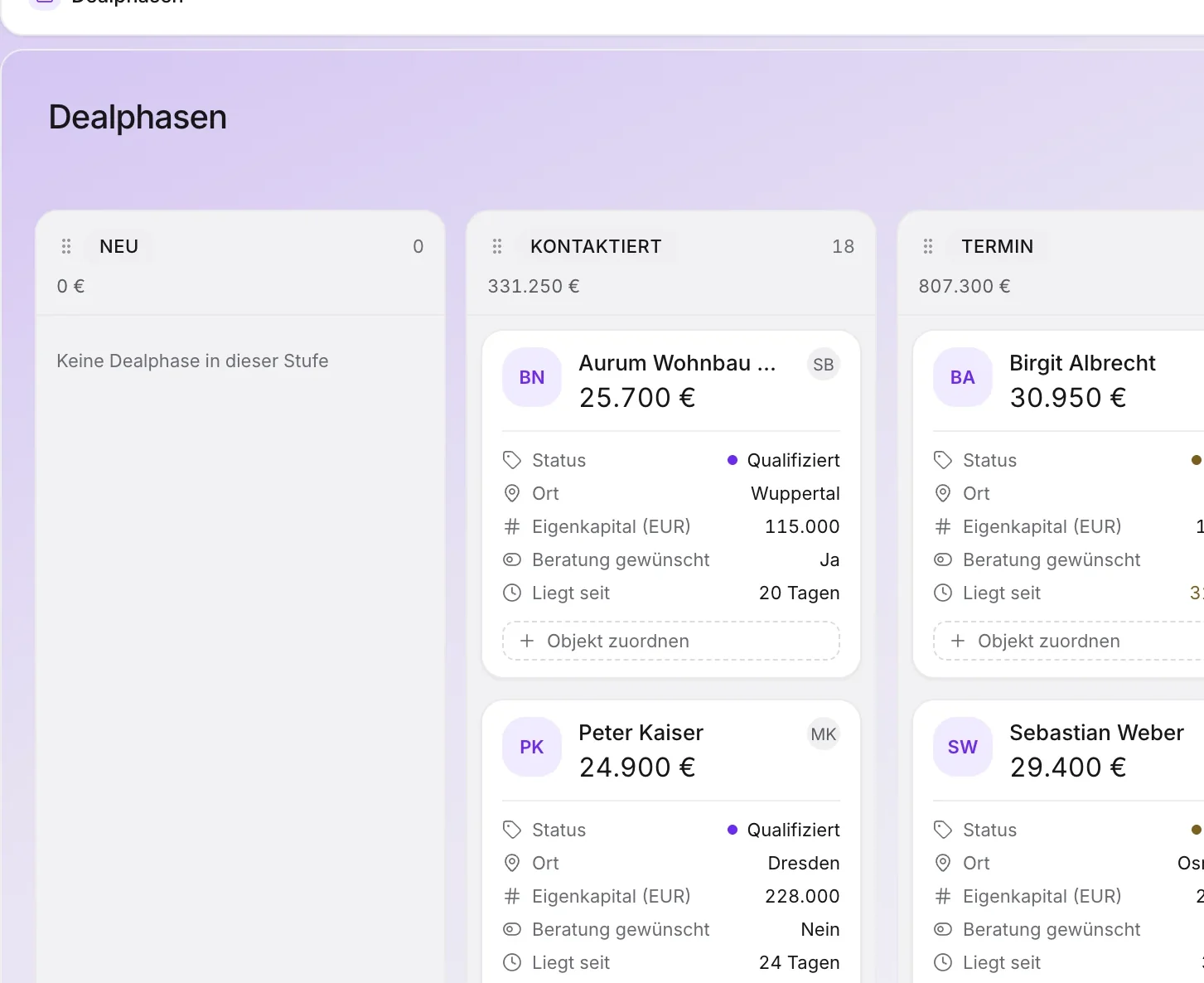Viewport: 1204px width, 983px height.
Task: Click the Liegt seit clock icon on Peter Kaiser card
Action: pyautogui.click(x=512, y=962)
